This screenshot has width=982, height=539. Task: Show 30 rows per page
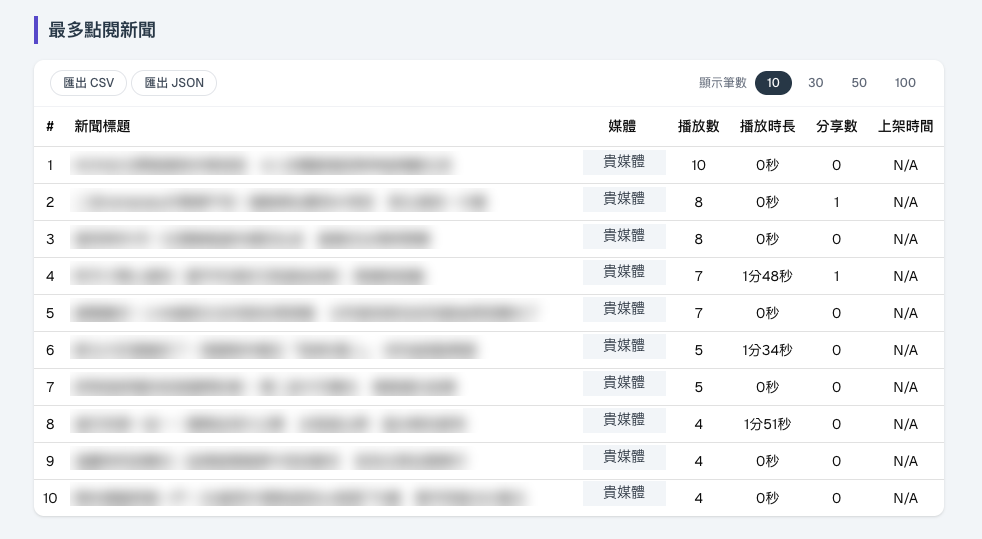[x=815, y=83]
